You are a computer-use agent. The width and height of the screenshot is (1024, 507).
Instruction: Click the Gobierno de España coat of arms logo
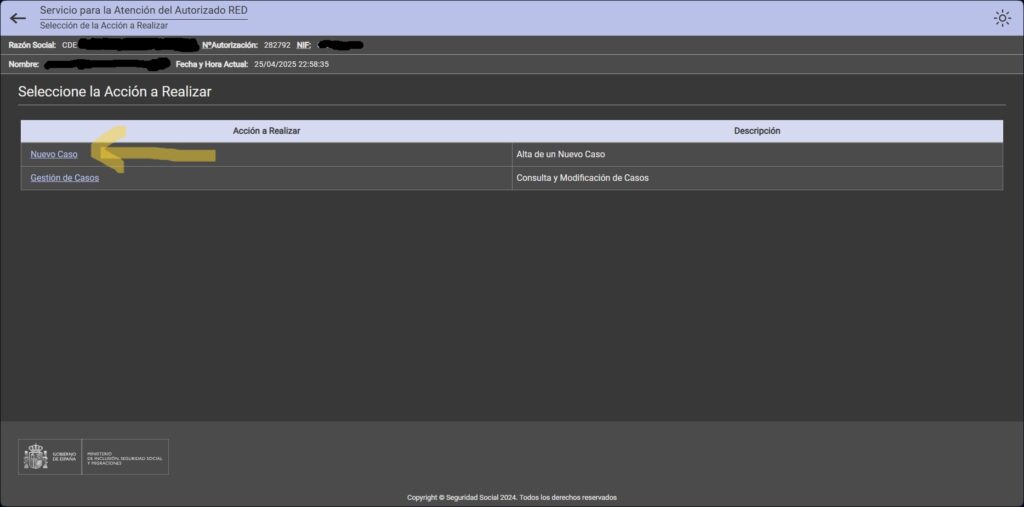pos(36,458)
